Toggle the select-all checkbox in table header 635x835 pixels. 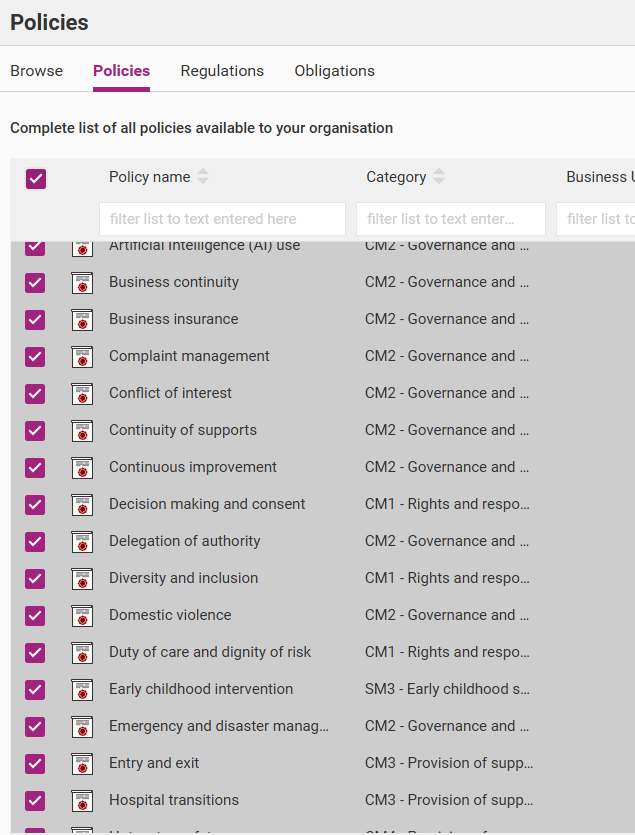pos(36,178)
